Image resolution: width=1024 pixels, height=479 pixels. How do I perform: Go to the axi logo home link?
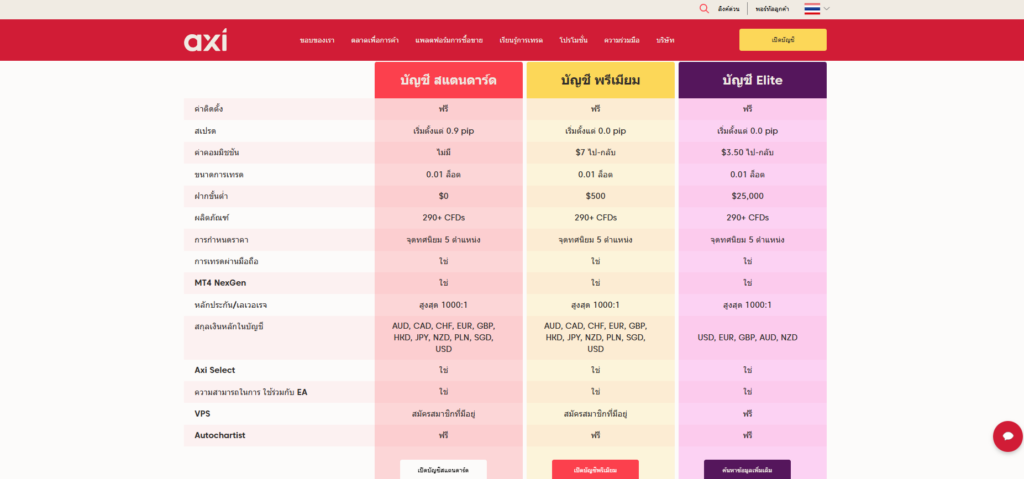click(x=206, y=40)
